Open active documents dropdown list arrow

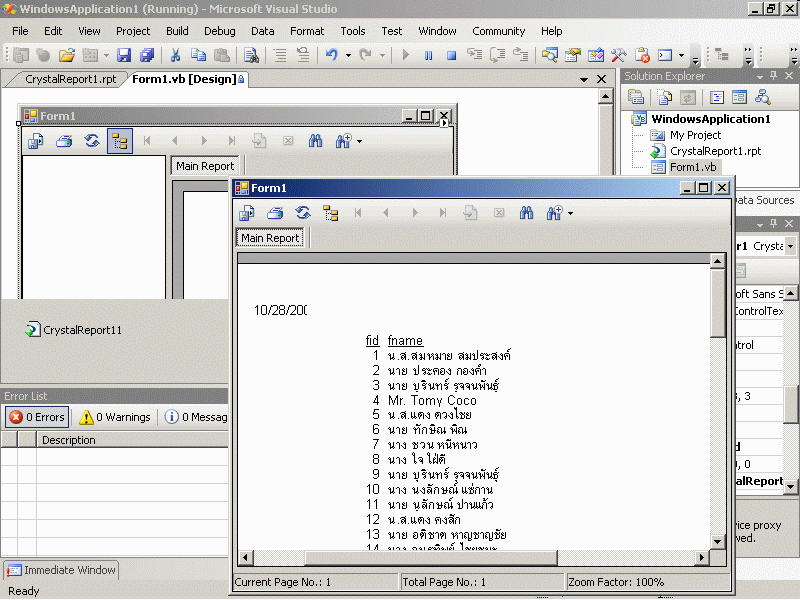584,79
